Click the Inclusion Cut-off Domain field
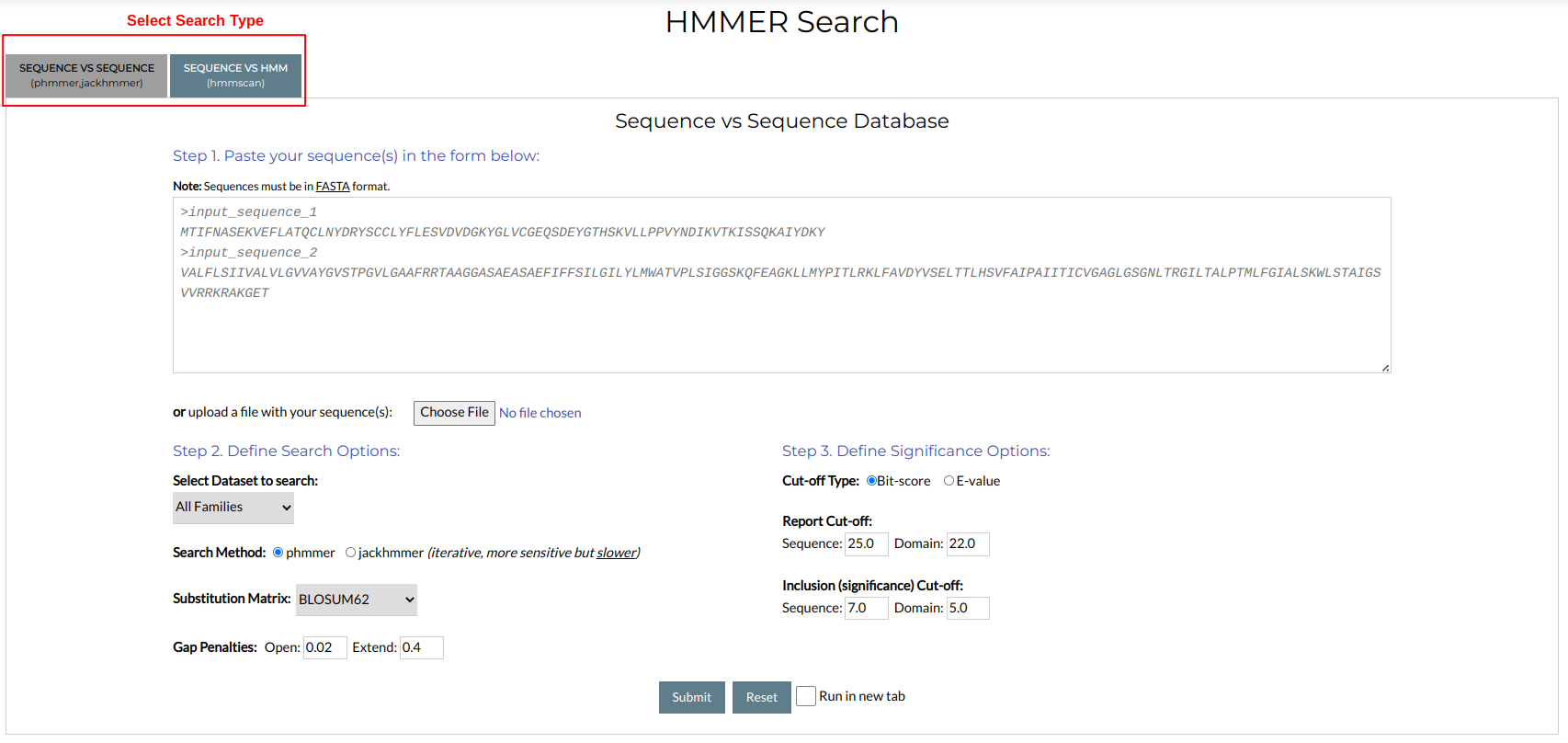 tap(968, 609)
